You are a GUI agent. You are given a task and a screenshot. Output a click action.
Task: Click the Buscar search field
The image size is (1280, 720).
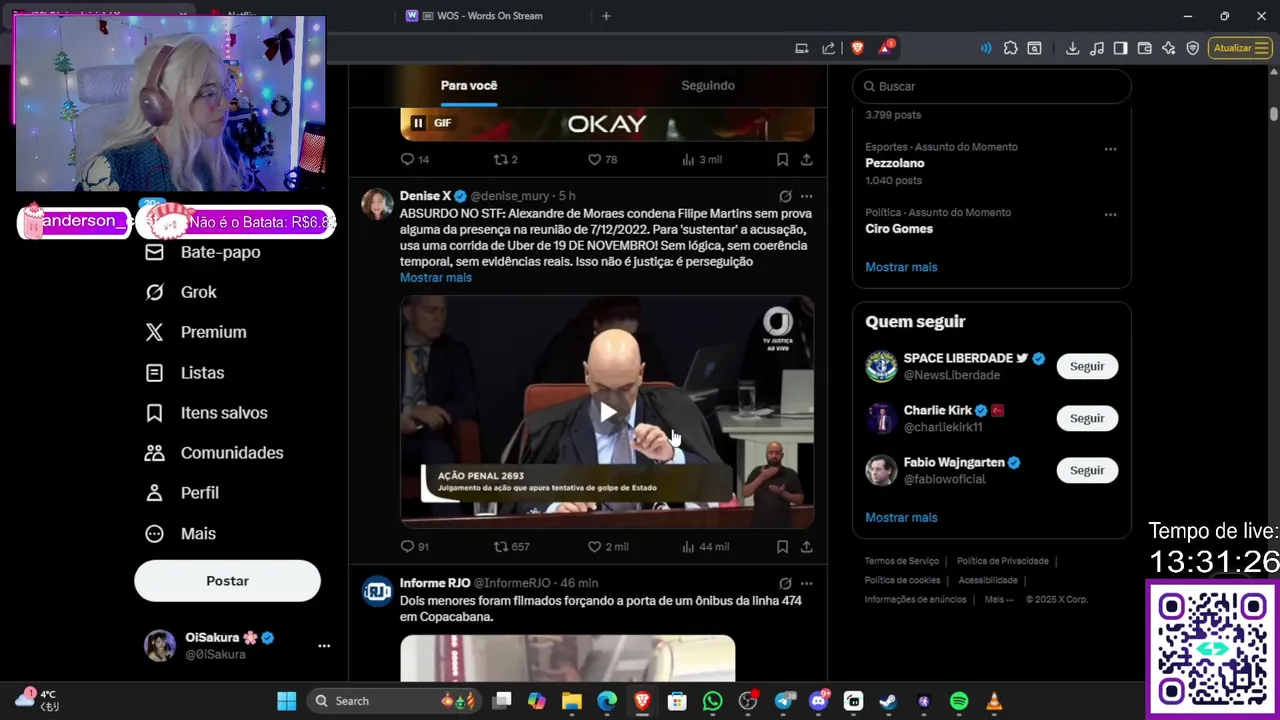click(991, 86)
